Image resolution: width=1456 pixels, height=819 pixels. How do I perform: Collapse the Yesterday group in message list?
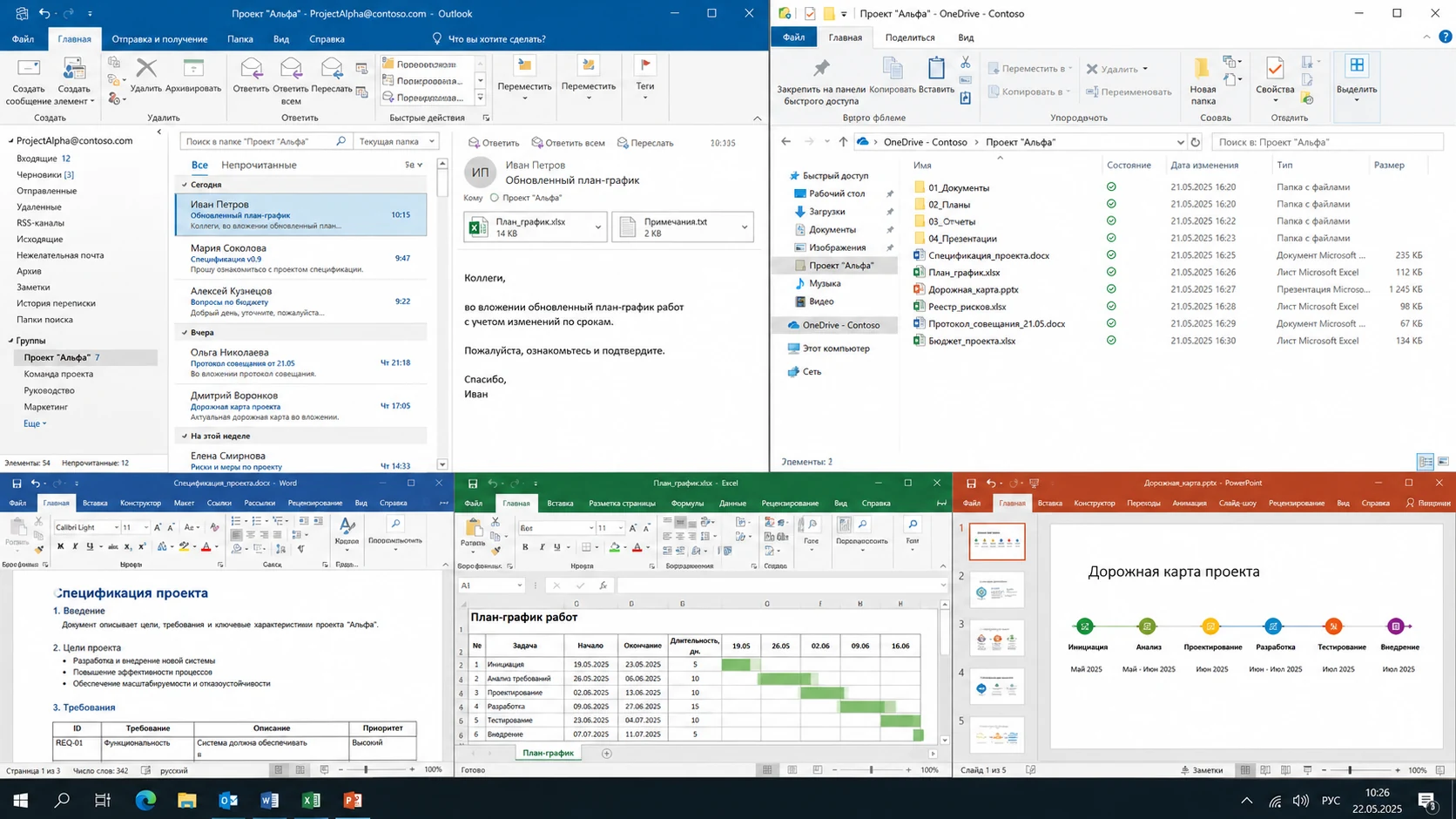tap(185, 333)
